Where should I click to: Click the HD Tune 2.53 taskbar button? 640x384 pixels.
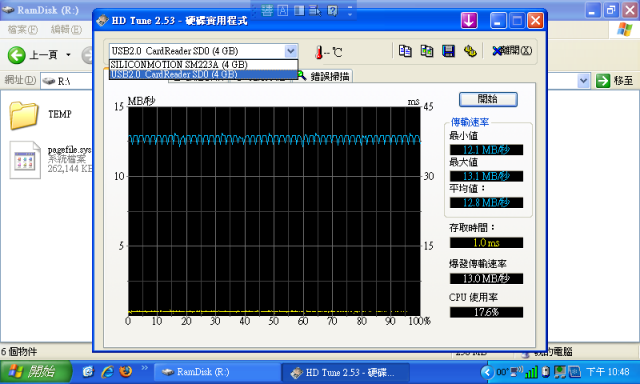(x=345, y=372)
